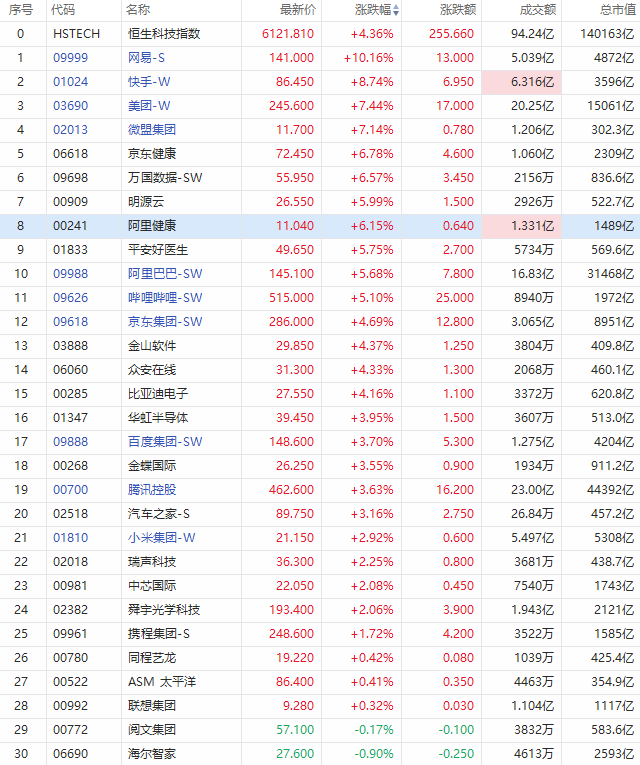Screen dimensions: 640x765
Task: Click the 代码 column header
Action: click(63, 10)
